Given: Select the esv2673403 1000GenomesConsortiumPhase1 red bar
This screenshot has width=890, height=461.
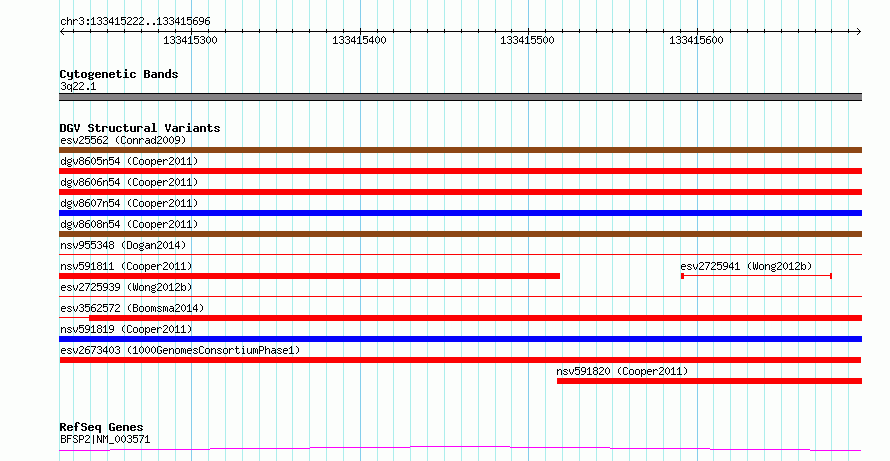Looking at the screenshot, I should tap(460, 360).
